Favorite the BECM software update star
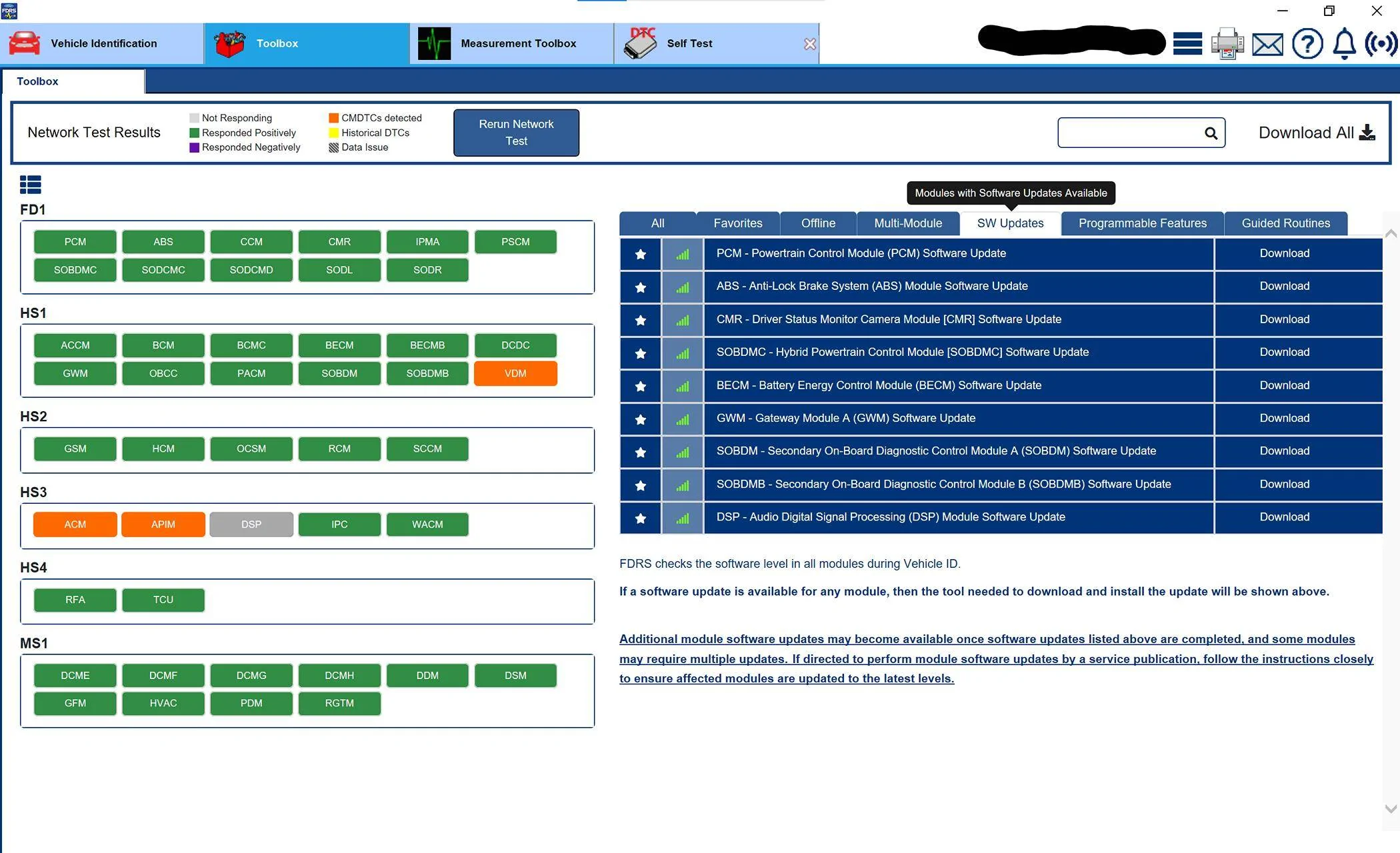1400x853 pixels. click(641, 386)
